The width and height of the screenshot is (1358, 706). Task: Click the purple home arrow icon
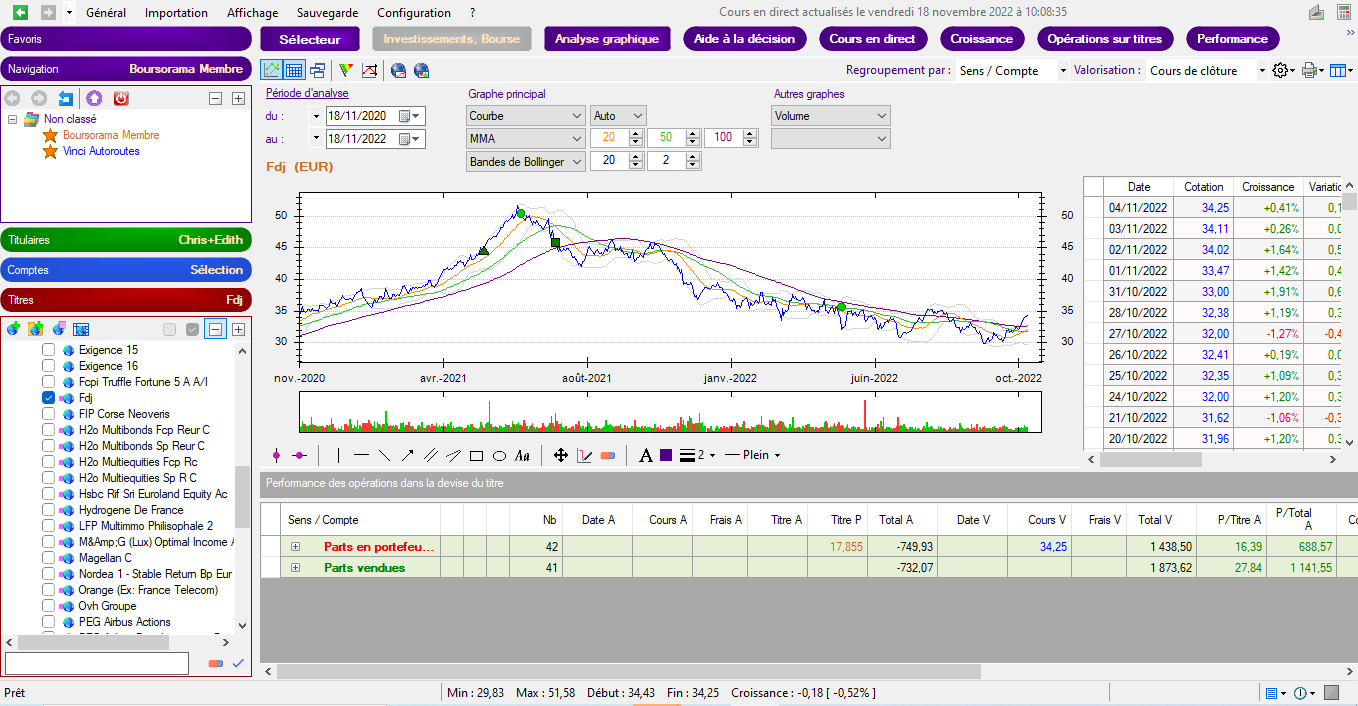click(x=94, y=99)
